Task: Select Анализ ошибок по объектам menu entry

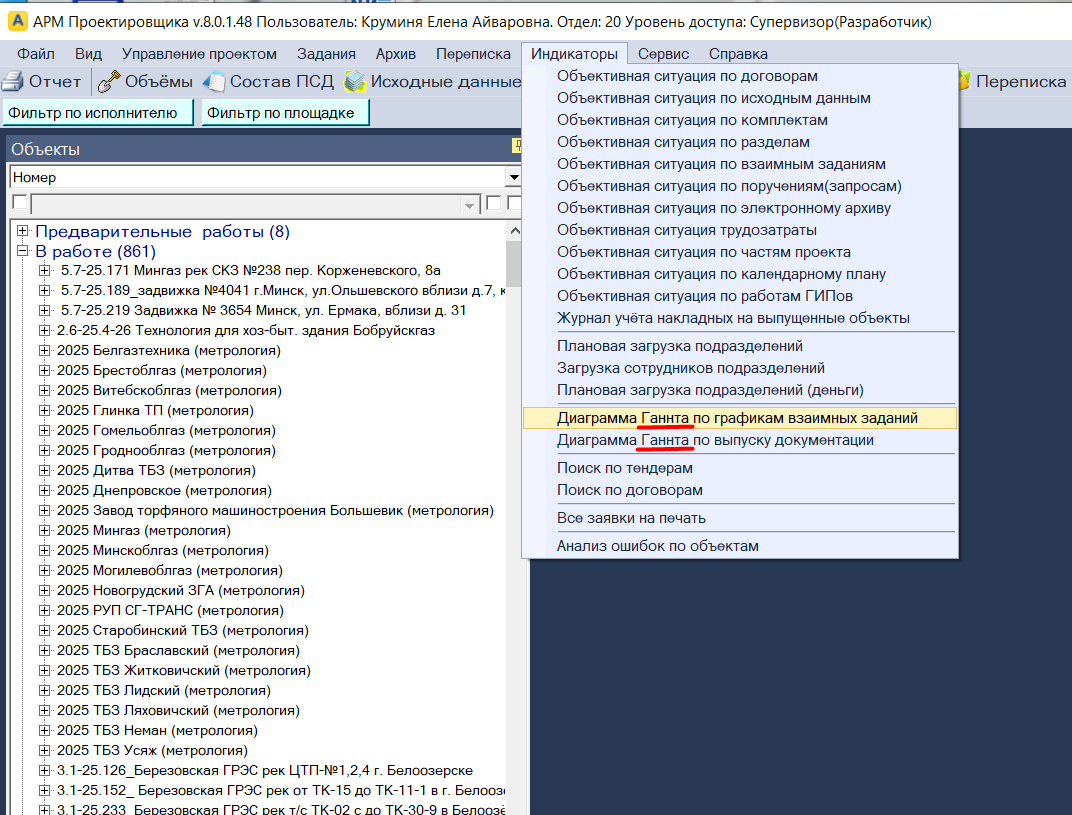Action: click(657, 546)
